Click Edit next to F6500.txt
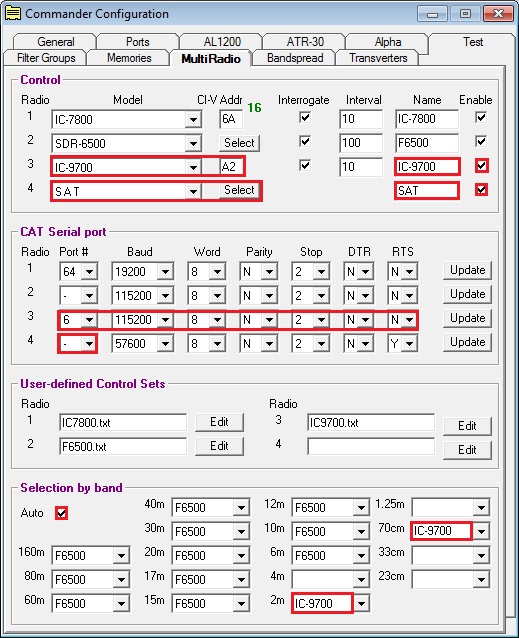 click(x=219, y=446)
